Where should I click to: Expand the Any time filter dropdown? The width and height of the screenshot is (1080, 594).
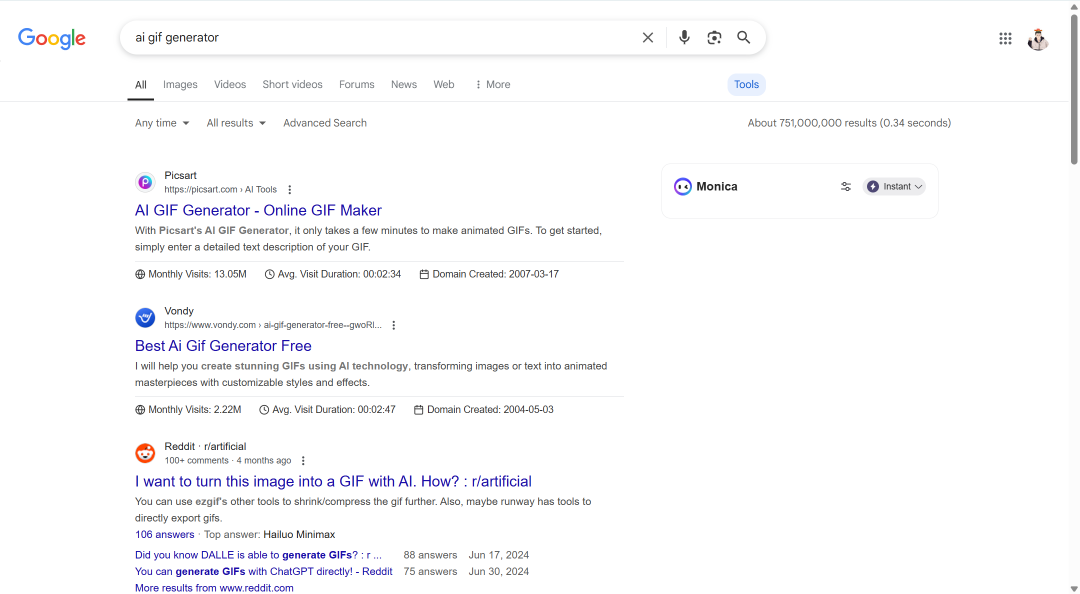pyautogui.click(x=162, y=123)
